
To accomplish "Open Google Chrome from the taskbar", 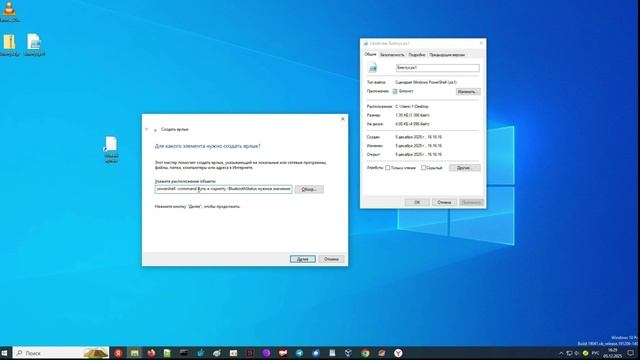I will (x=365, y=353).
